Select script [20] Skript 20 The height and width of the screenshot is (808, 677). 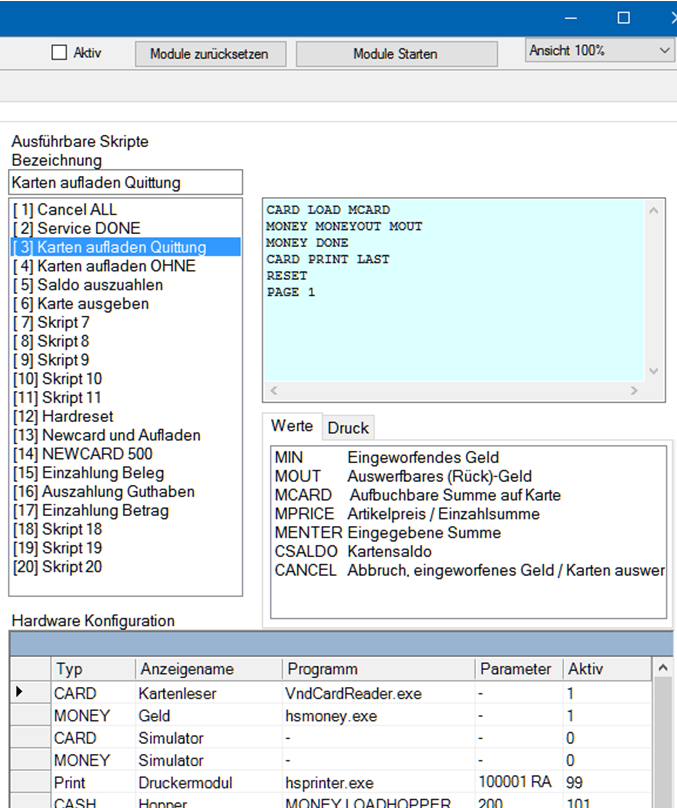(x=126, y=567)
